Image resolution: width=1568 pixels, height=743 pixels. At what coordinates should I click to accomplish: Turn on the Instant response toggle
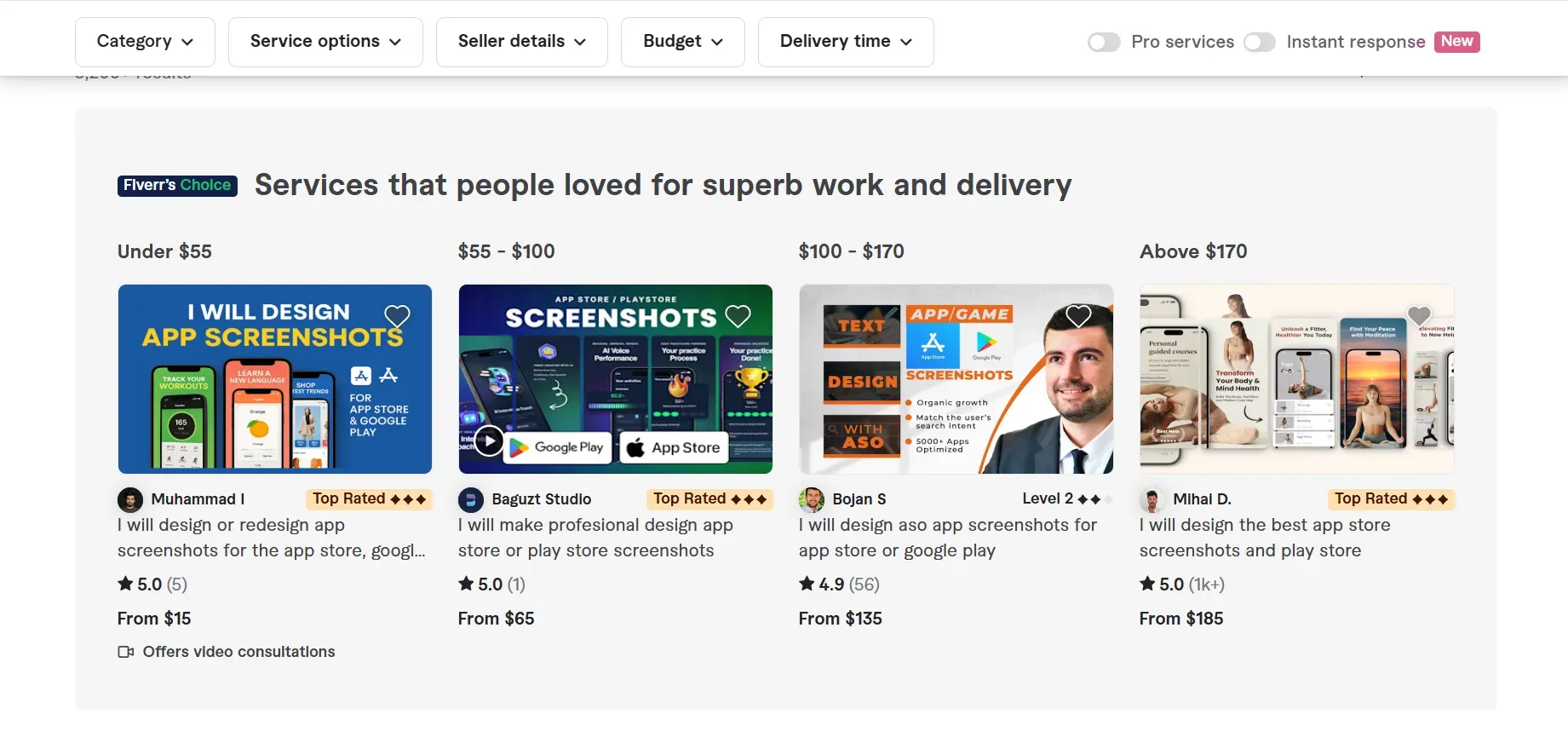1260,42
